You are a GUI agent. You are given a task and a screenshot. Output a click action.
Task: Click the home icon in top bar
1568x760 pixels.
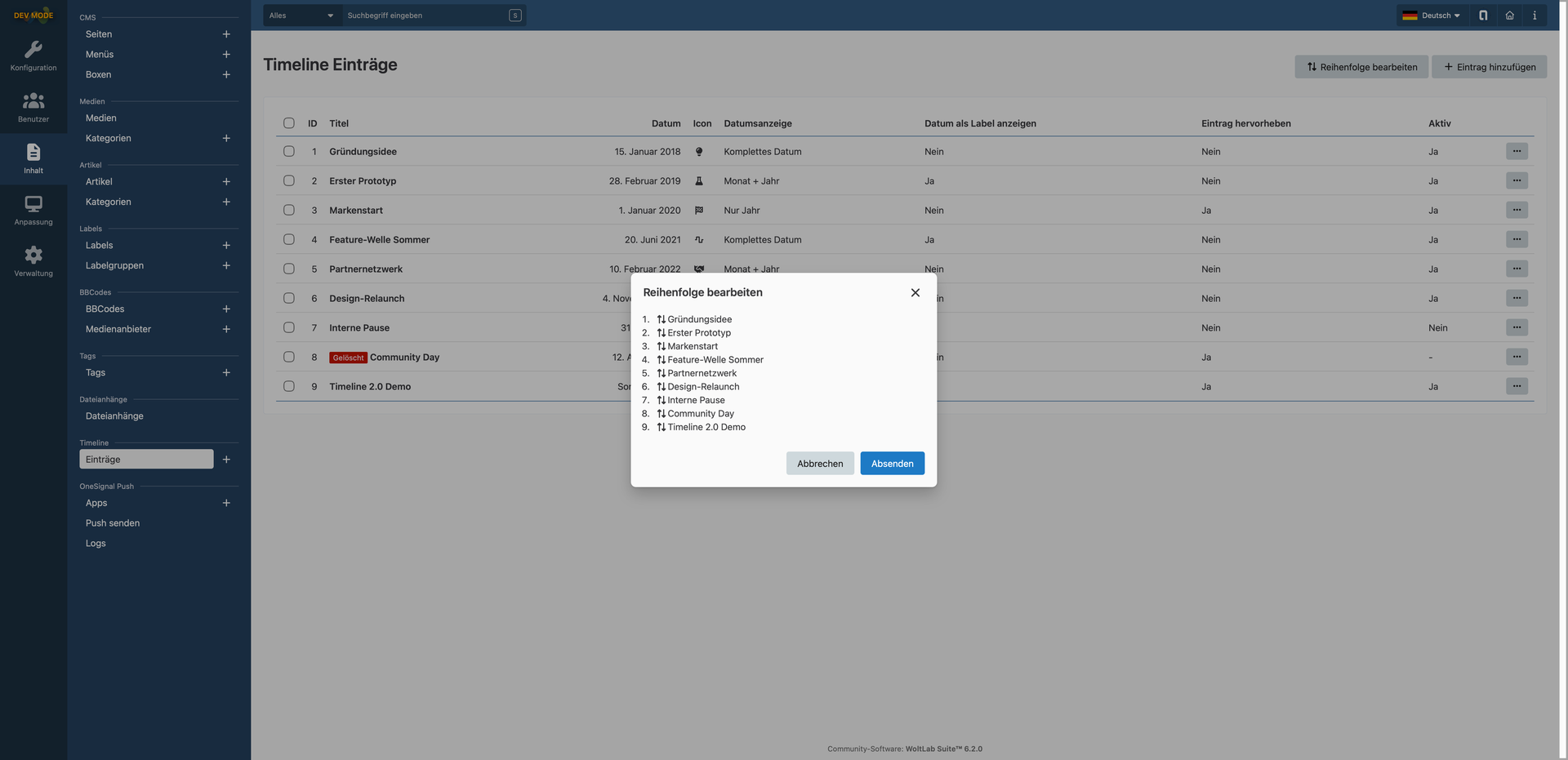(1509, 16)
